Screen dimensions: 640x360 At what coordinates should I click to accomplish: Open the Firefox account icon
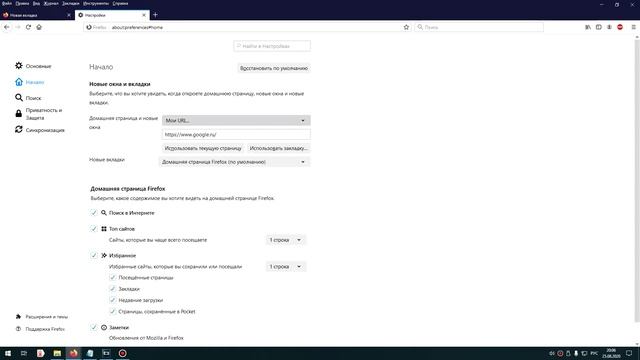[609, 27]
